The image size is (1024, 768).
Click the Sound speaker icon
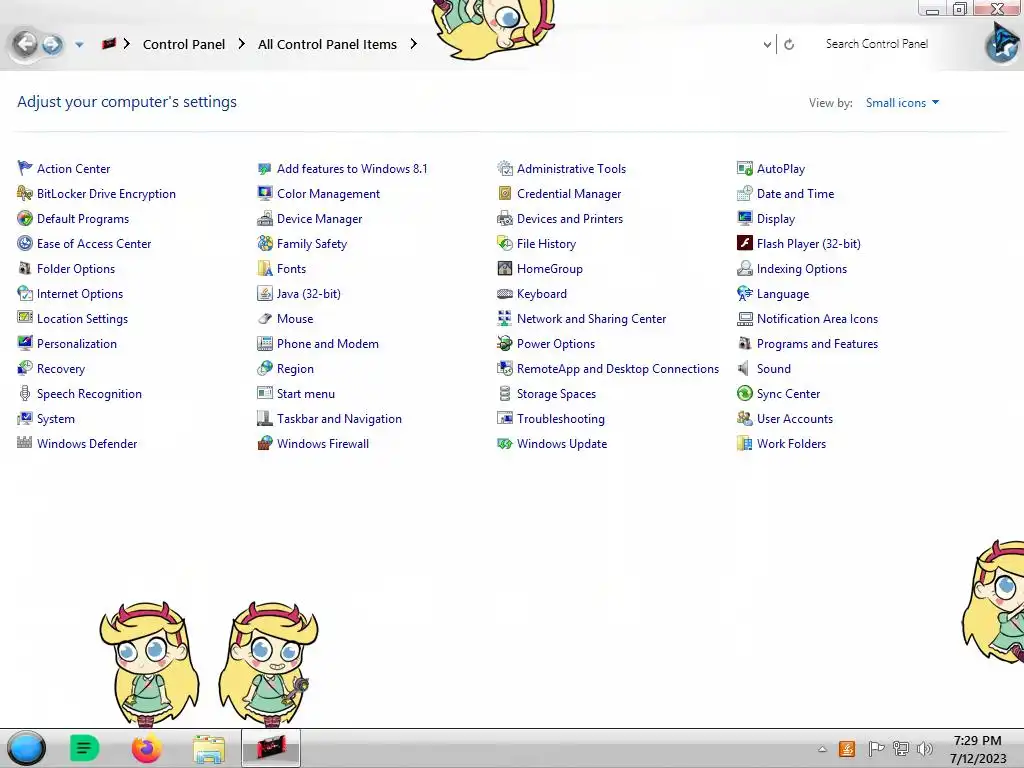[x=744, y=368]
